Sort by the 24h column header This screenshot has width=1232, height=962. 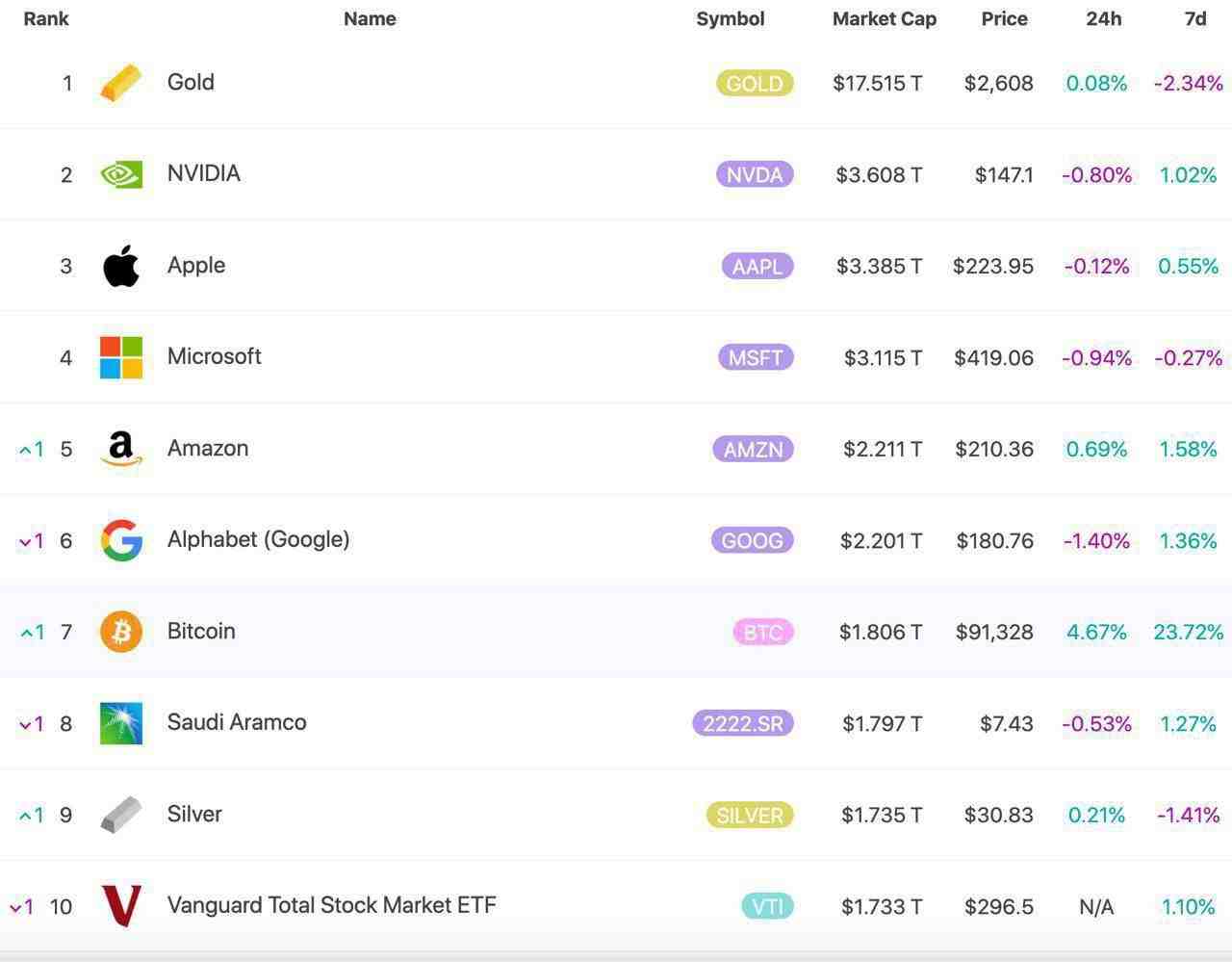click(x=1103, y=18)
